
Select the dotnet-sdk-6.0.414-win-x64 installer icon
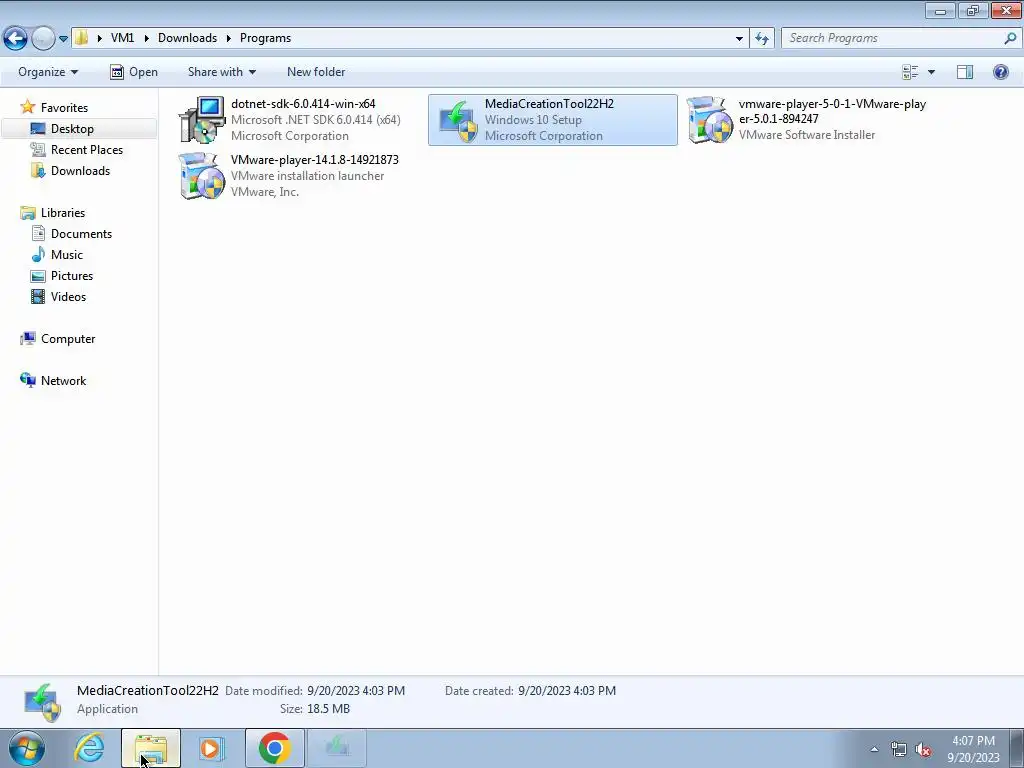click(x=202, y=120)
